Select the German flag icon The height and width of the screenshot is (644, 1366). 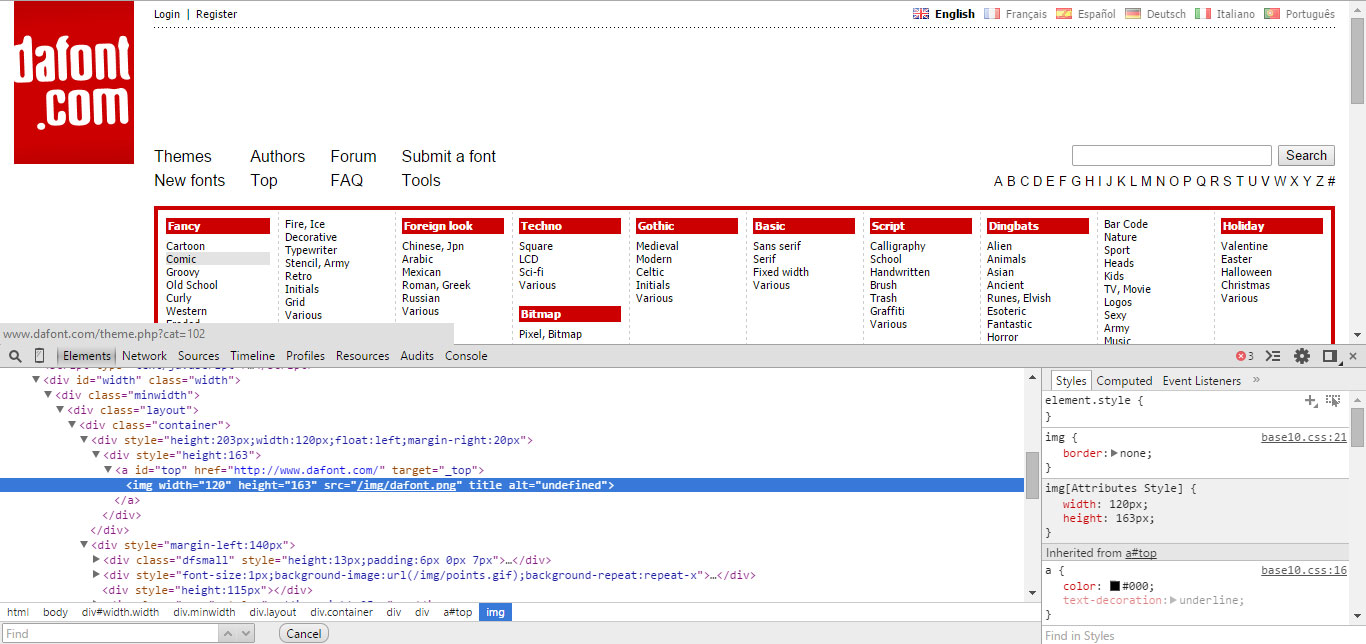tap(1133, 14)
